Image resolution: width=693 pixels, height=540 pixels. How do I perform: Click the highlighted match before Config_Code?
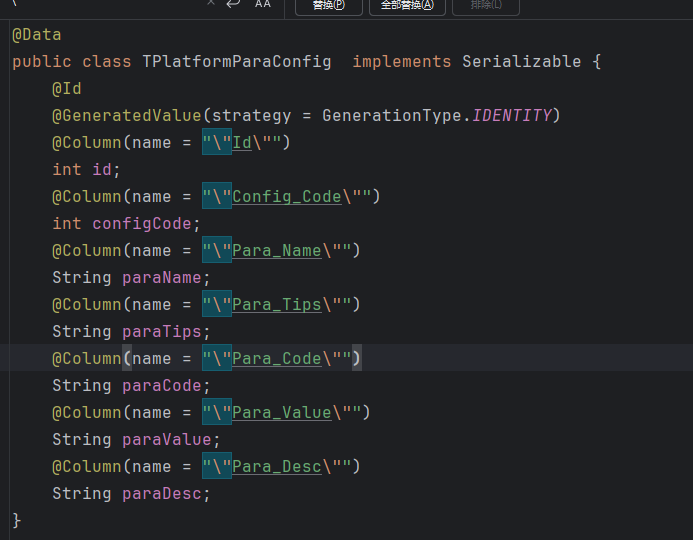pyautogui.click(x=217, y=196)
